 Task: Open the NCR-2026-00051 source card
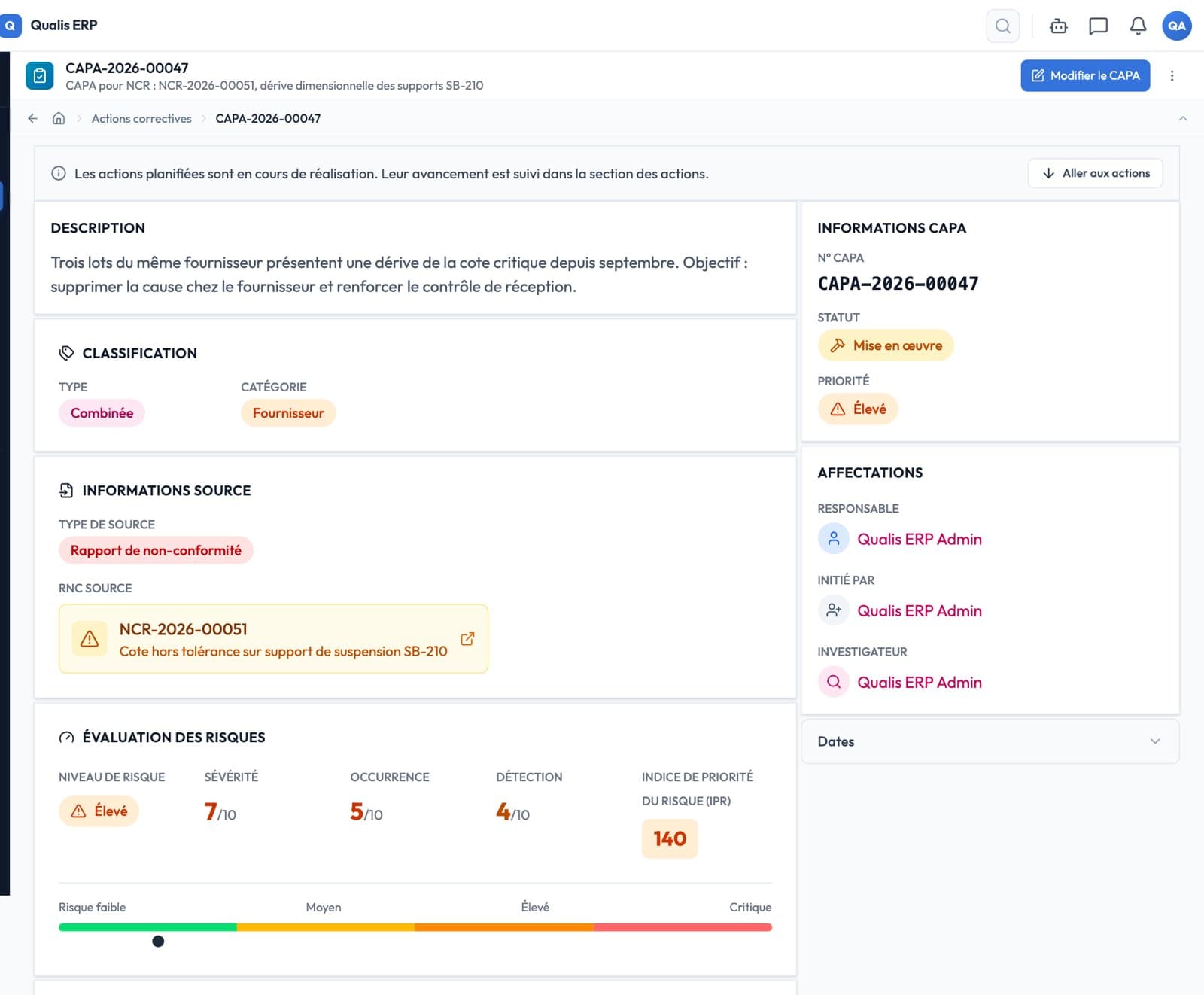click(x=273, y=639)
